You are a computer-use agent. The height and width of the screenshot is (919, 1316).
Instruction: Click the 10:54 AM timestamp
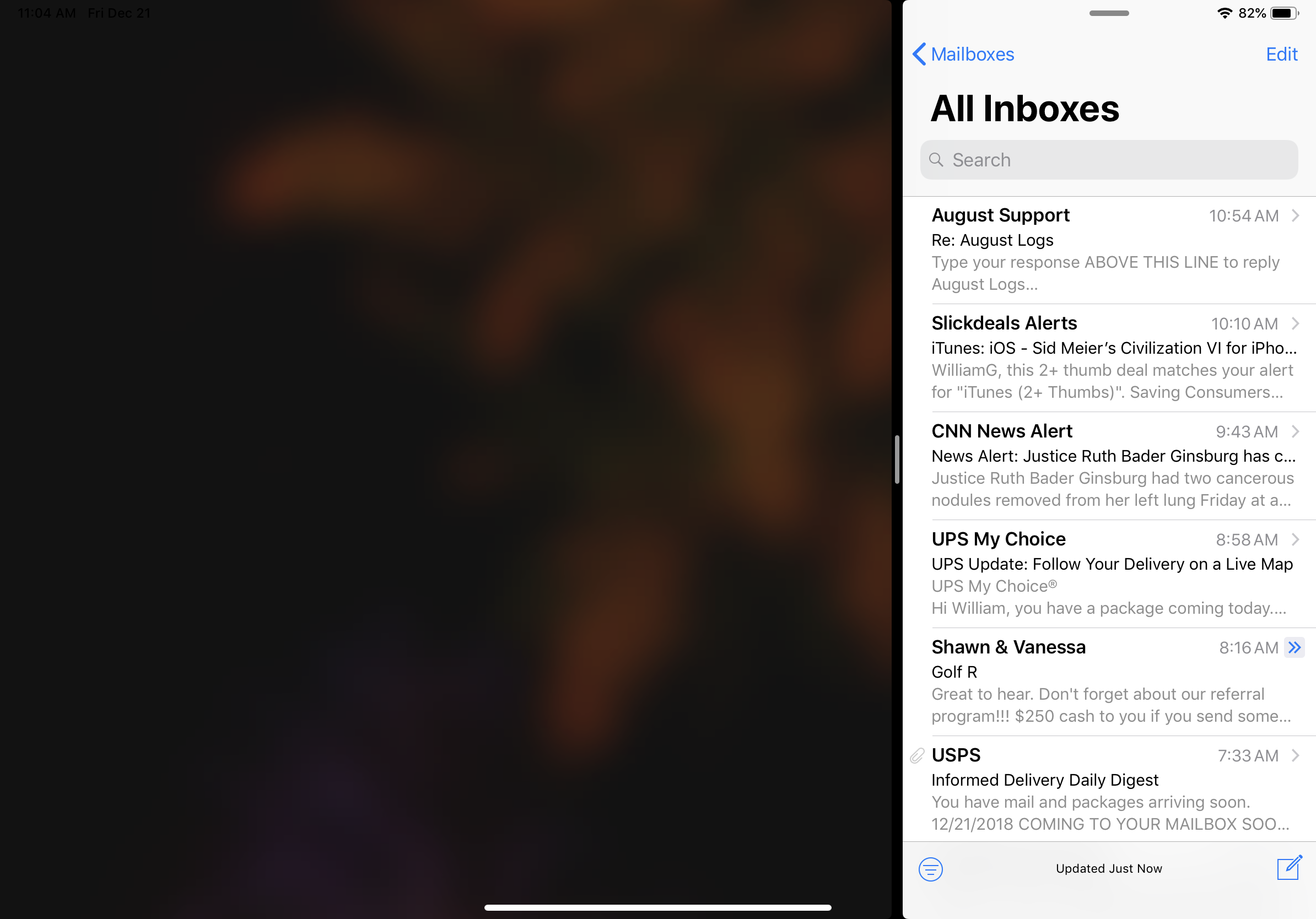click(1243, 216)
